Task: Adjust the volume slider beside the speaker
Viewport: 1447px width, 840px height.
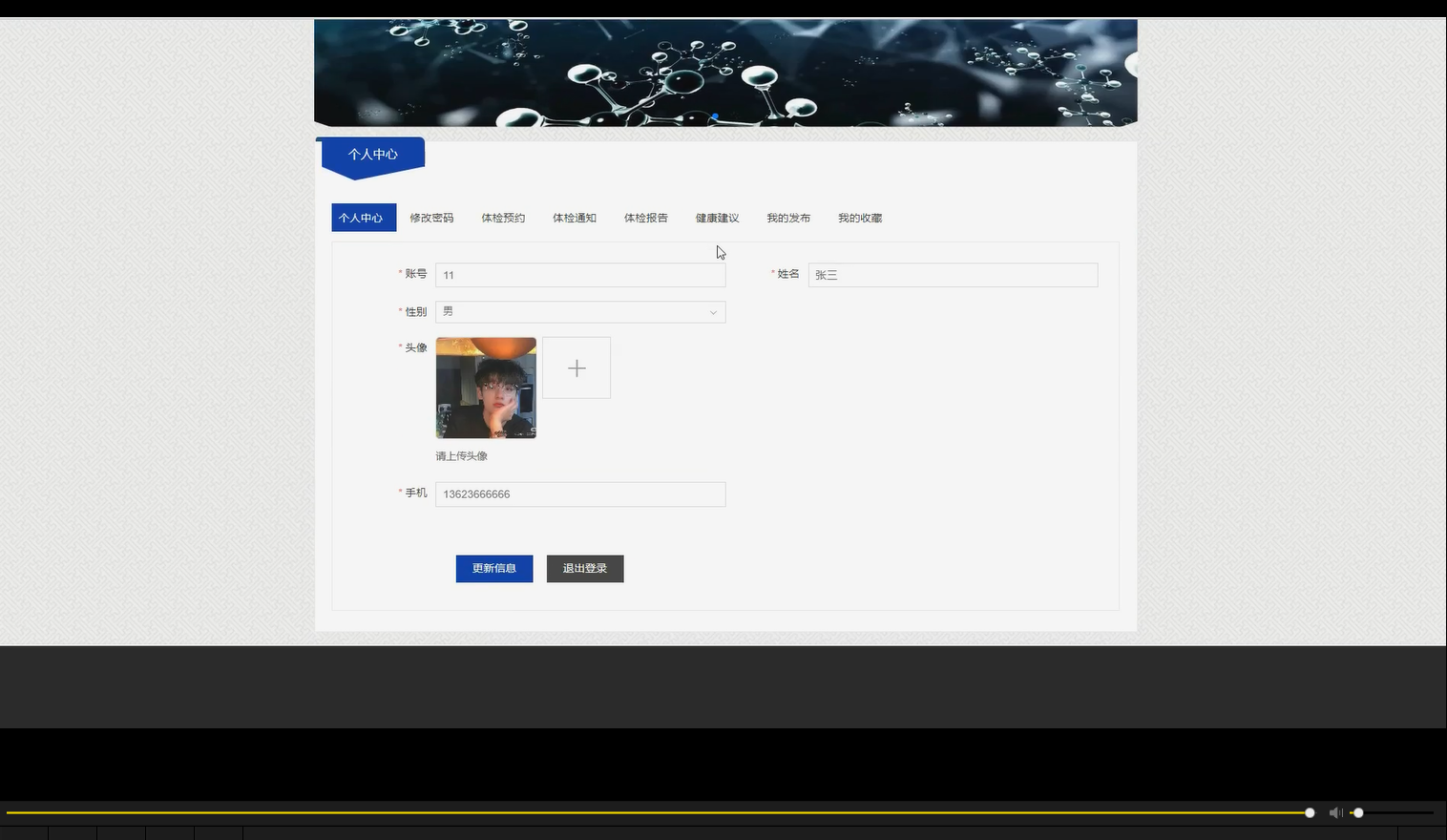Action: coord(1392,812)
